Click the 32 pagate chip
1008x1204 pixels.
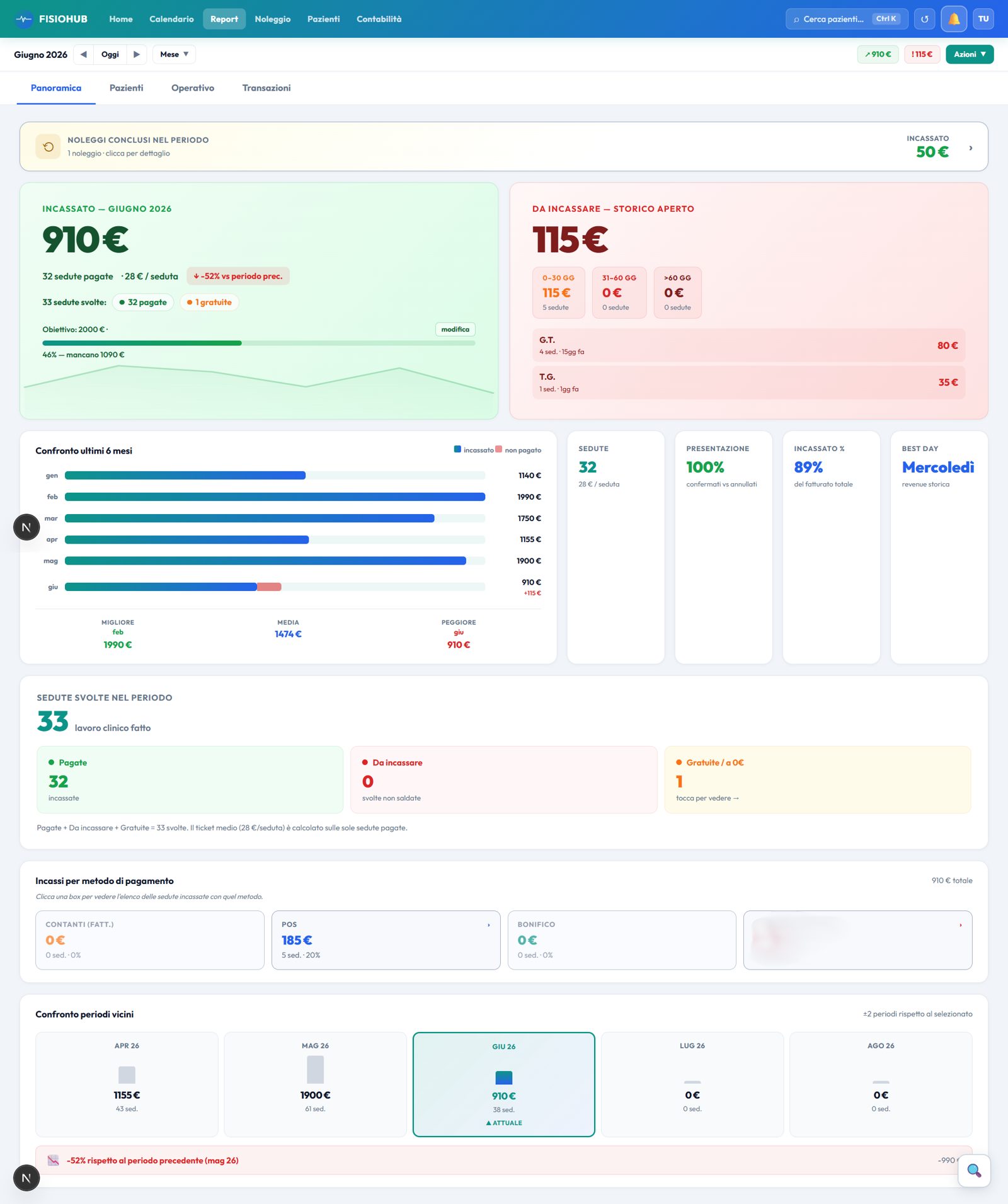[143, 302]
